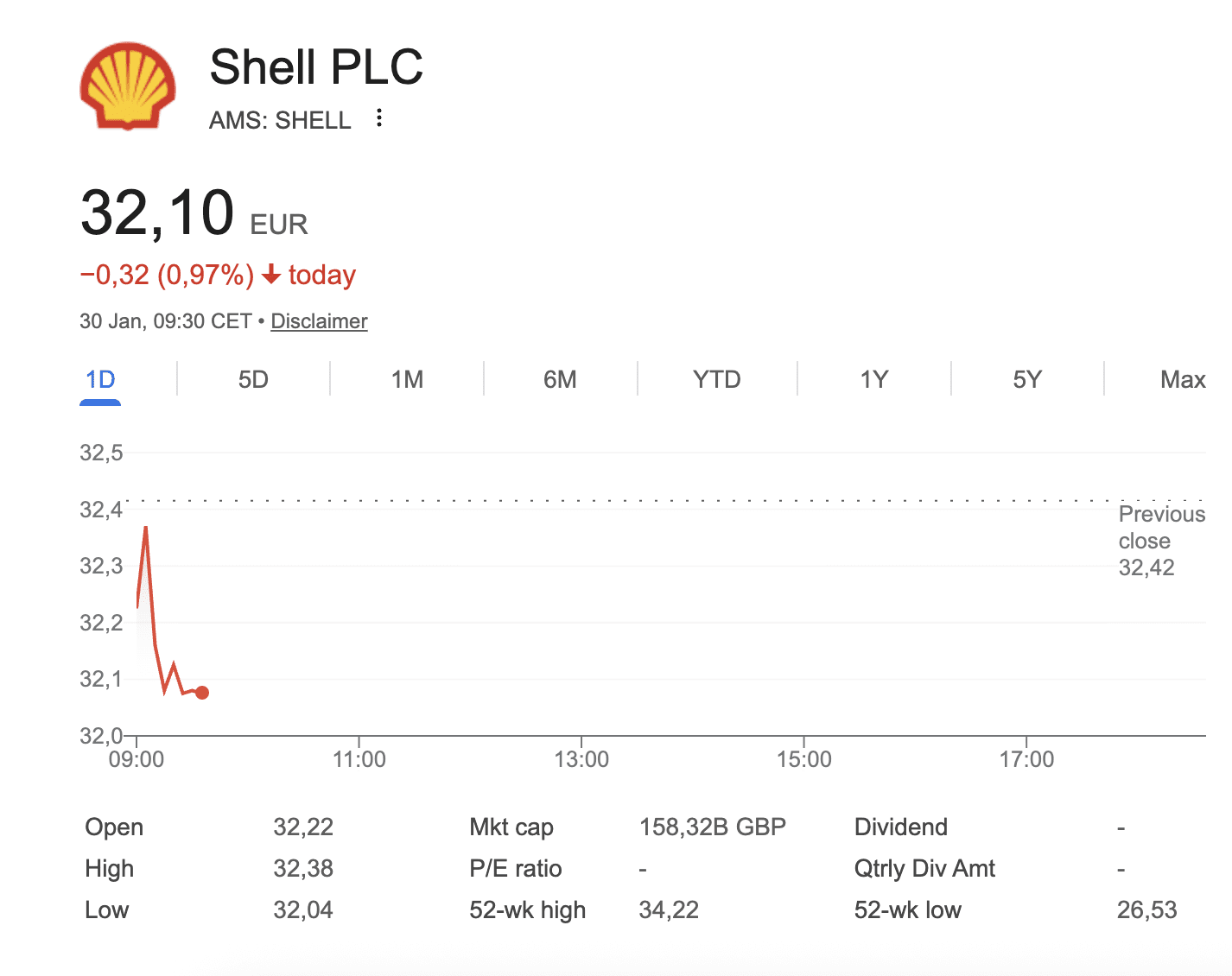This screenshot has height=976, width=1232.
Task: Select the YTD tab
Action: point(716,380)
